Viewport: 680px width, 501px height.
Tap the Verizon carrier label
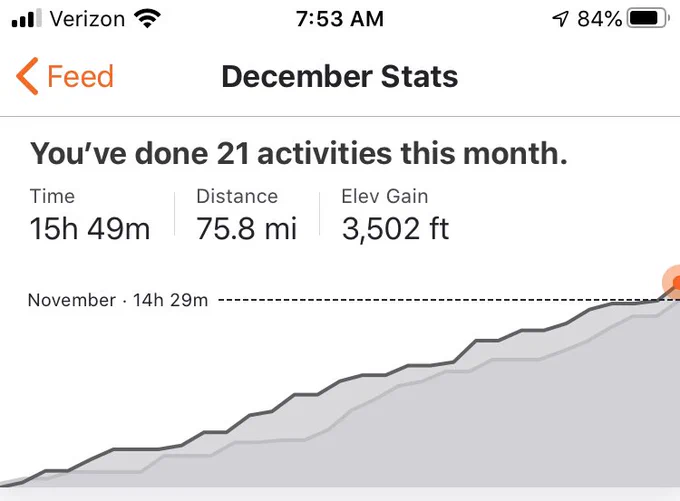click(87, 19)
